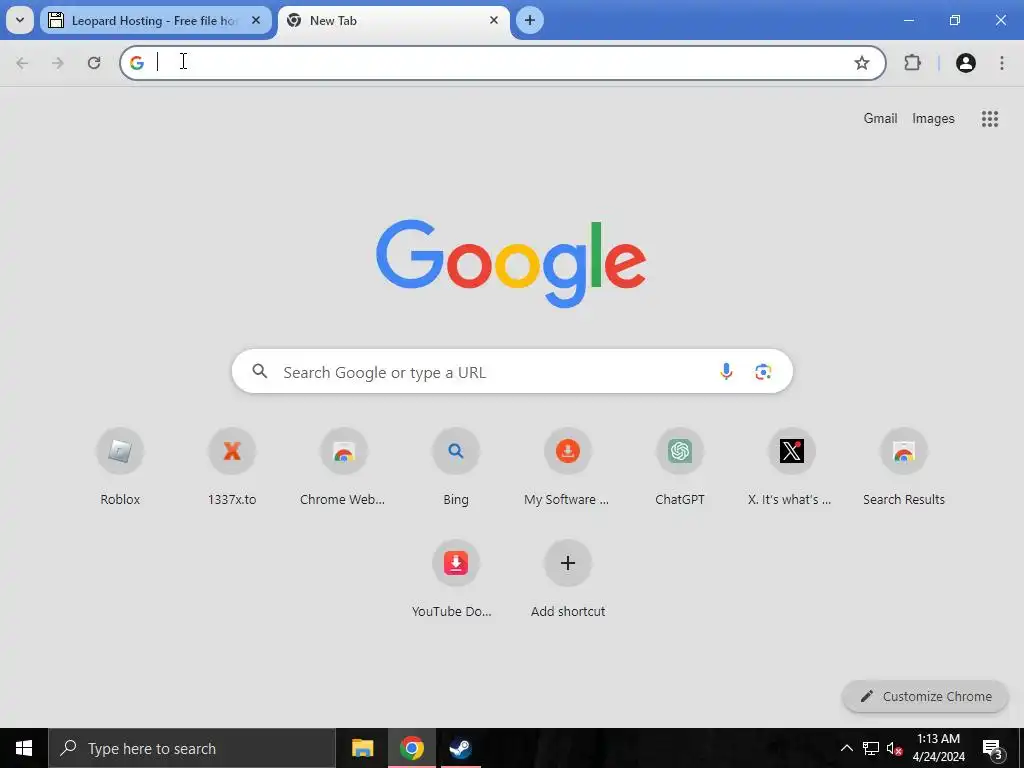
Task: Select the New Tab tab
Action: tap(394, 21)
